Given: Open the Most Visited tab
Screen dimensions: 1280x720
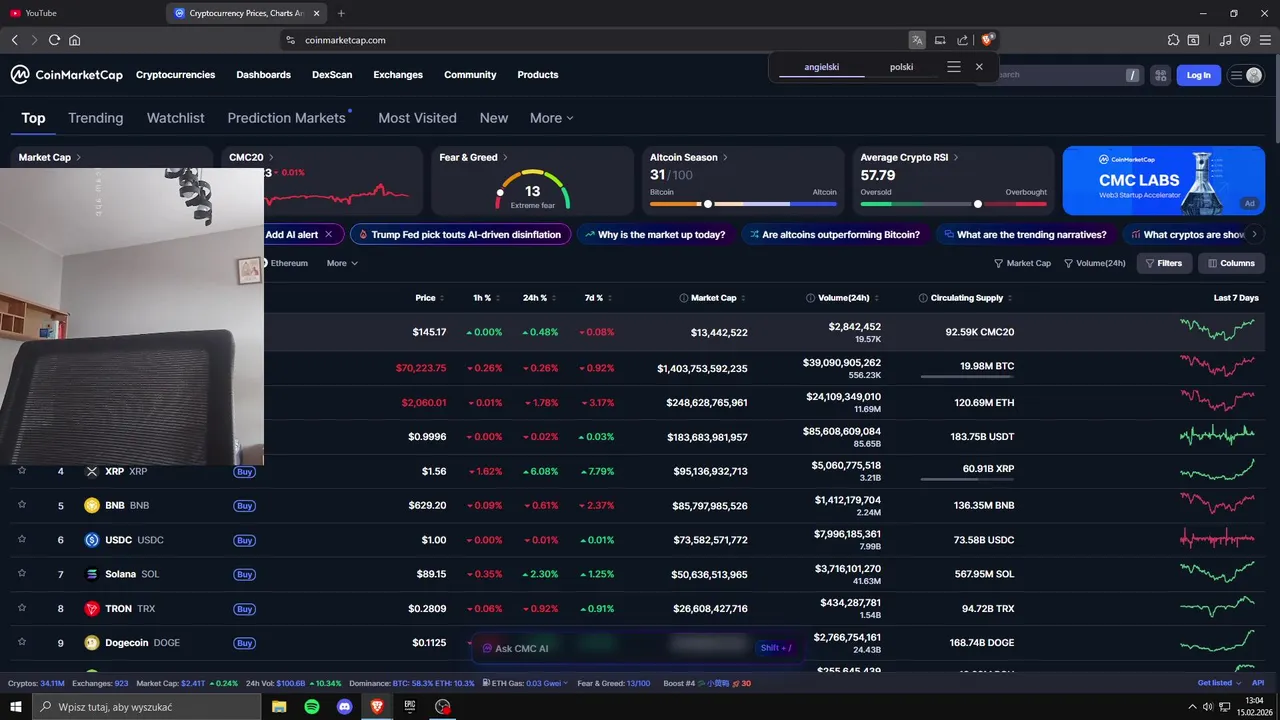Looking at the screenshot, I should pyautogui.click(x=417, y=118).
